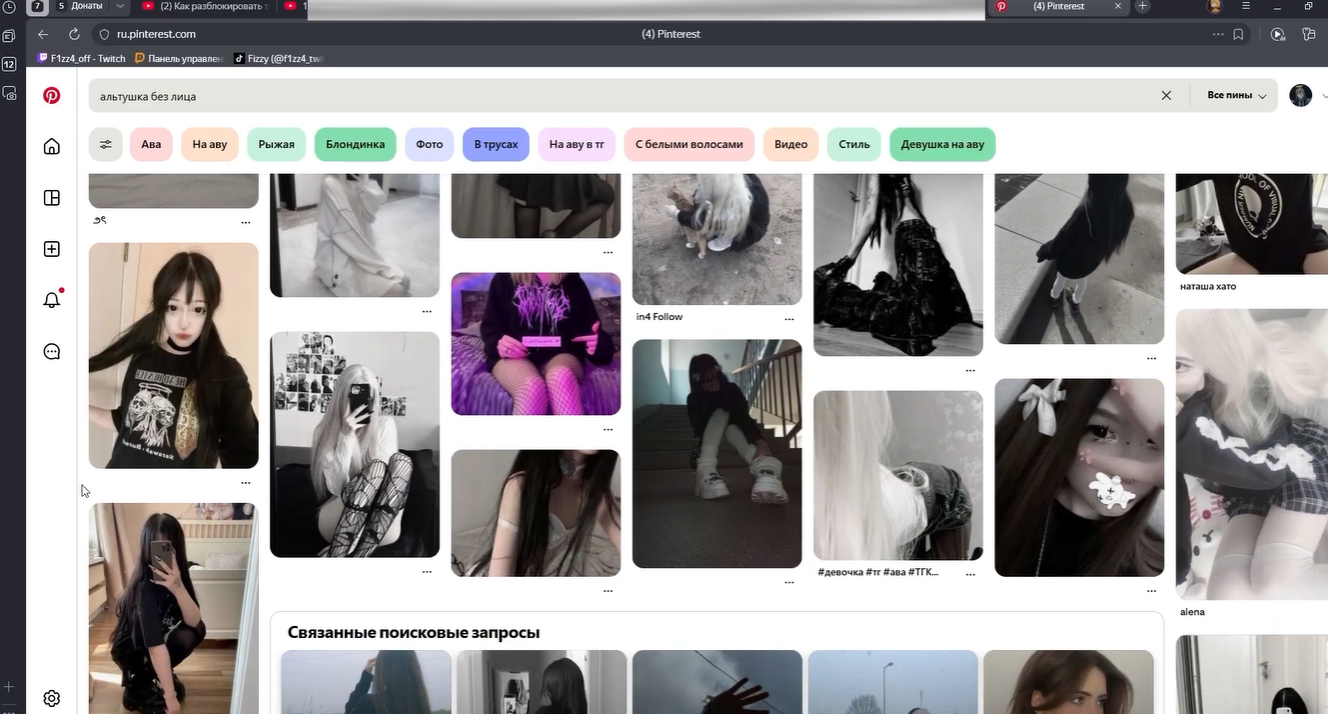1328x714 pixels.
Task: Open the Все пины dropdown
Action: tap(1234, 95)
